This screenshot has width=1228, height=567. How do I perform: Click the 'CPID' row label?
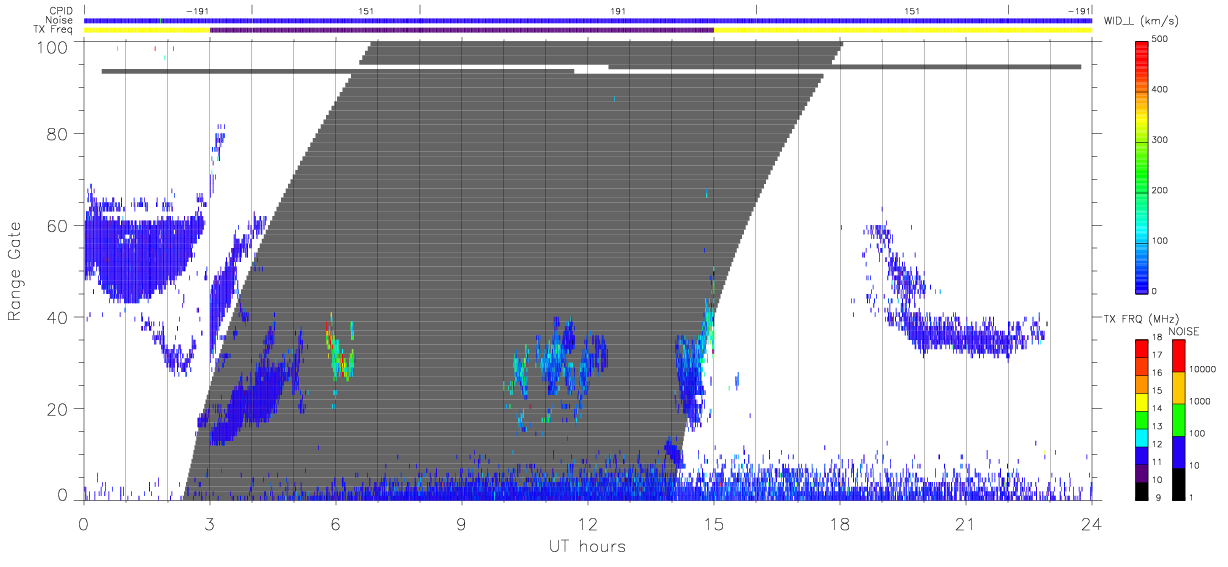tap(62, 10)
